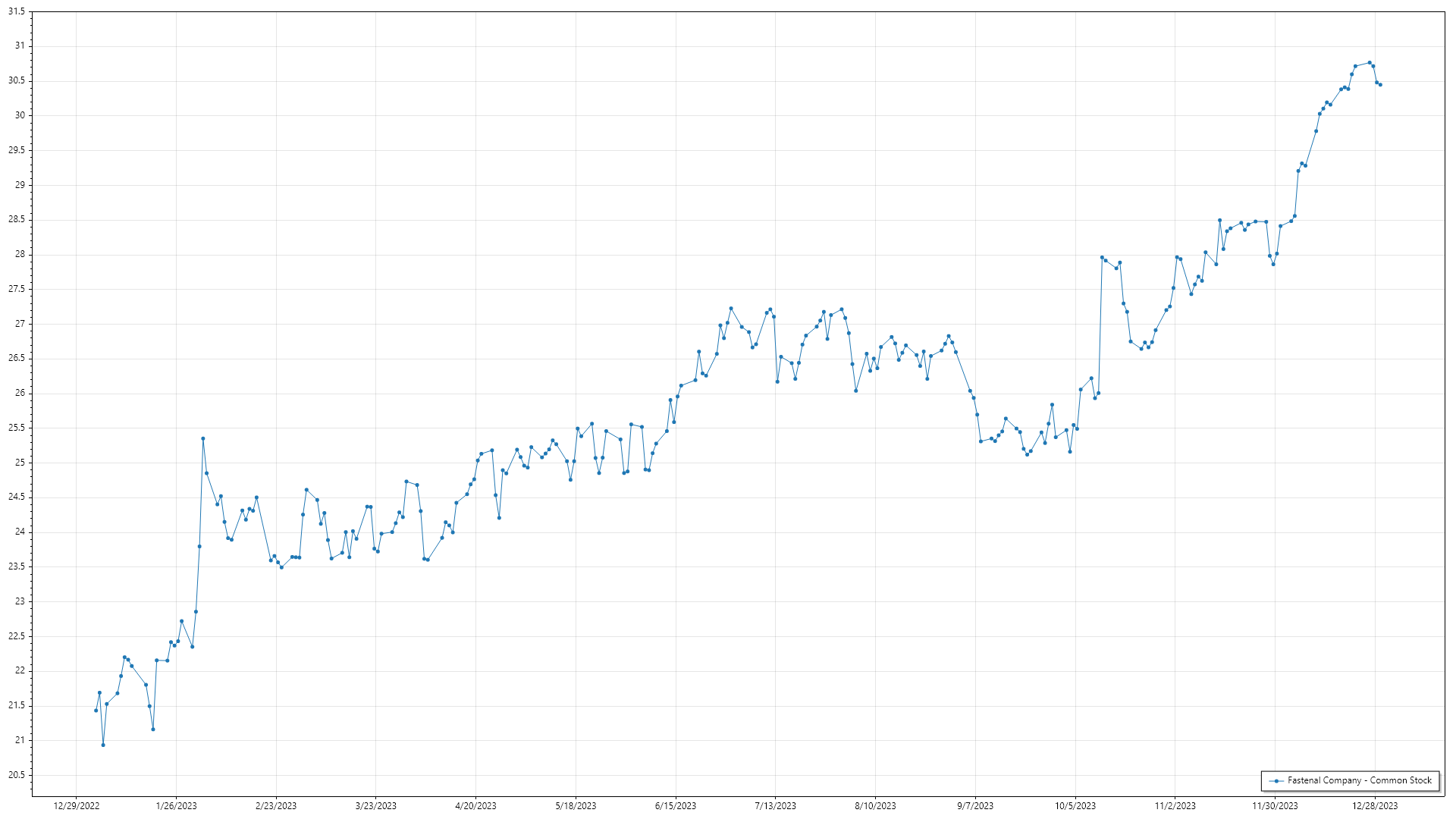This screenshot has height=819, width=1456.
Task: Click the early February spike point at 25.35
Action: click(202, 438)
